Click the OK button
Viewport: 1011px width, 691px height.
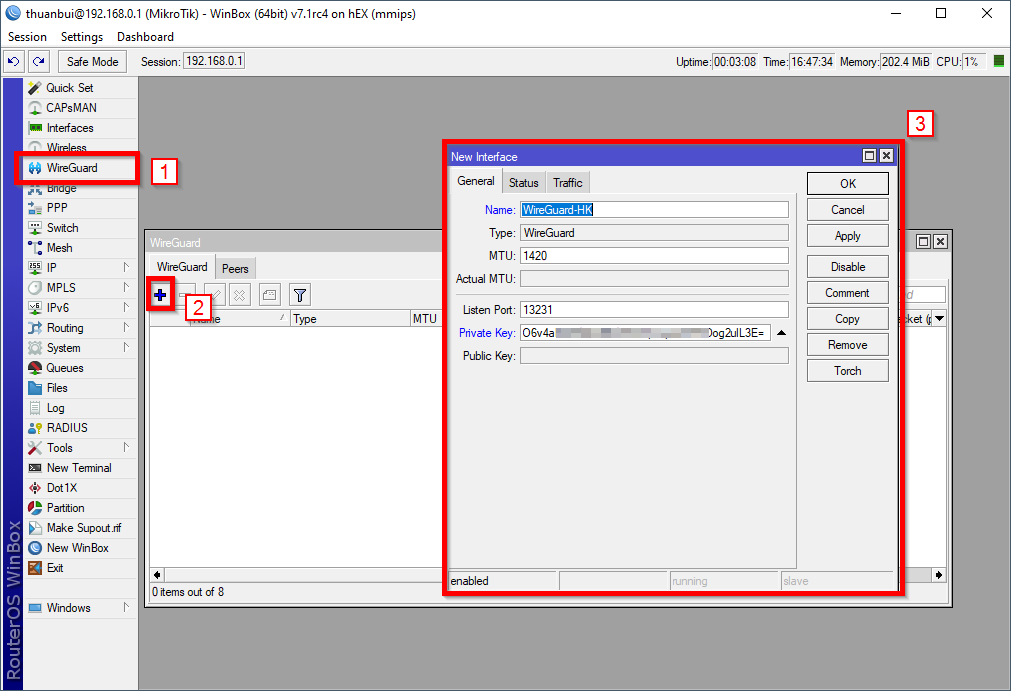click(x=847, y=184)
